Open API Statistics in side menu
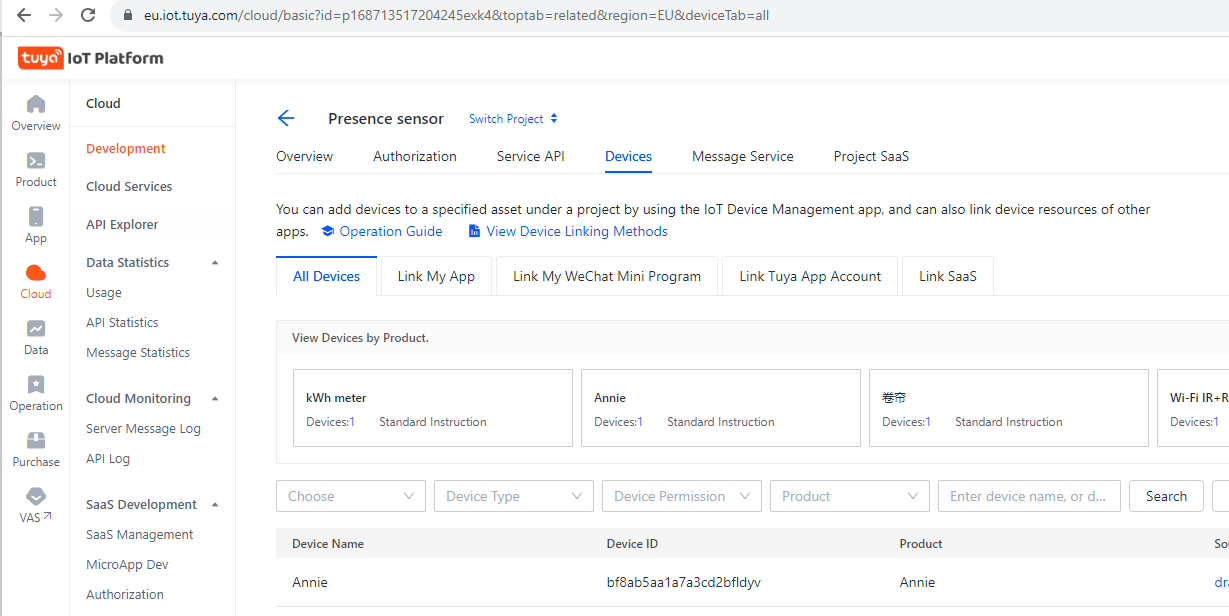The height and width of the screenshot is (616, 1229). click(122, 323)
